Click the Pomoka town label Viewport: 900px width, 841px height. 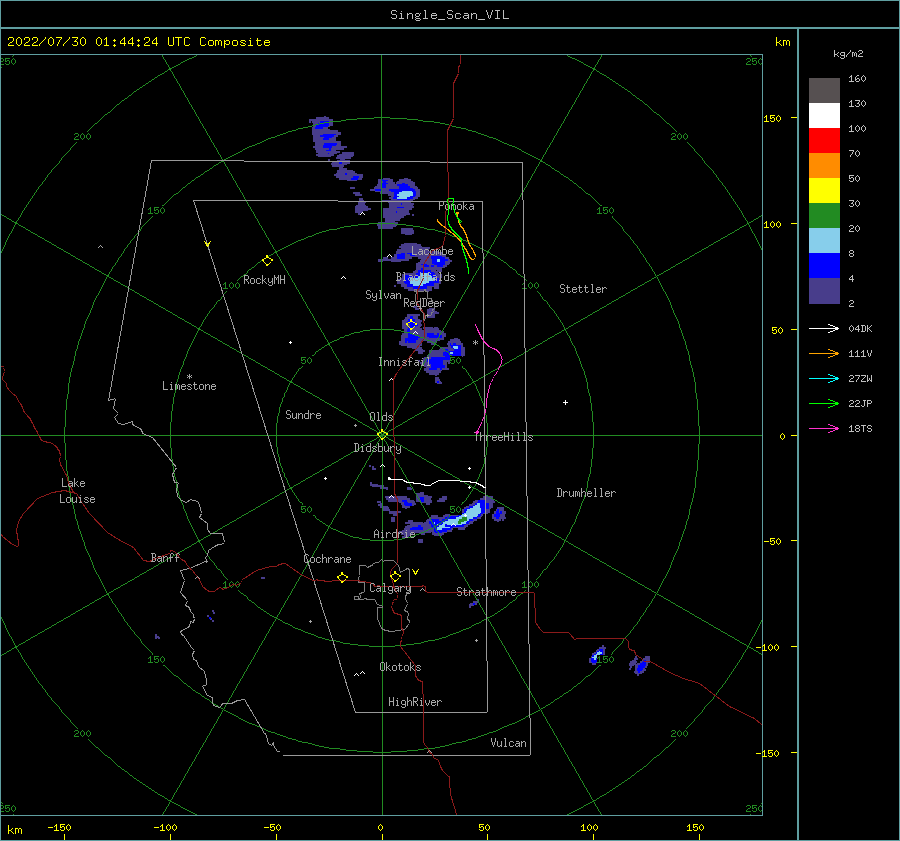[456, 206]
